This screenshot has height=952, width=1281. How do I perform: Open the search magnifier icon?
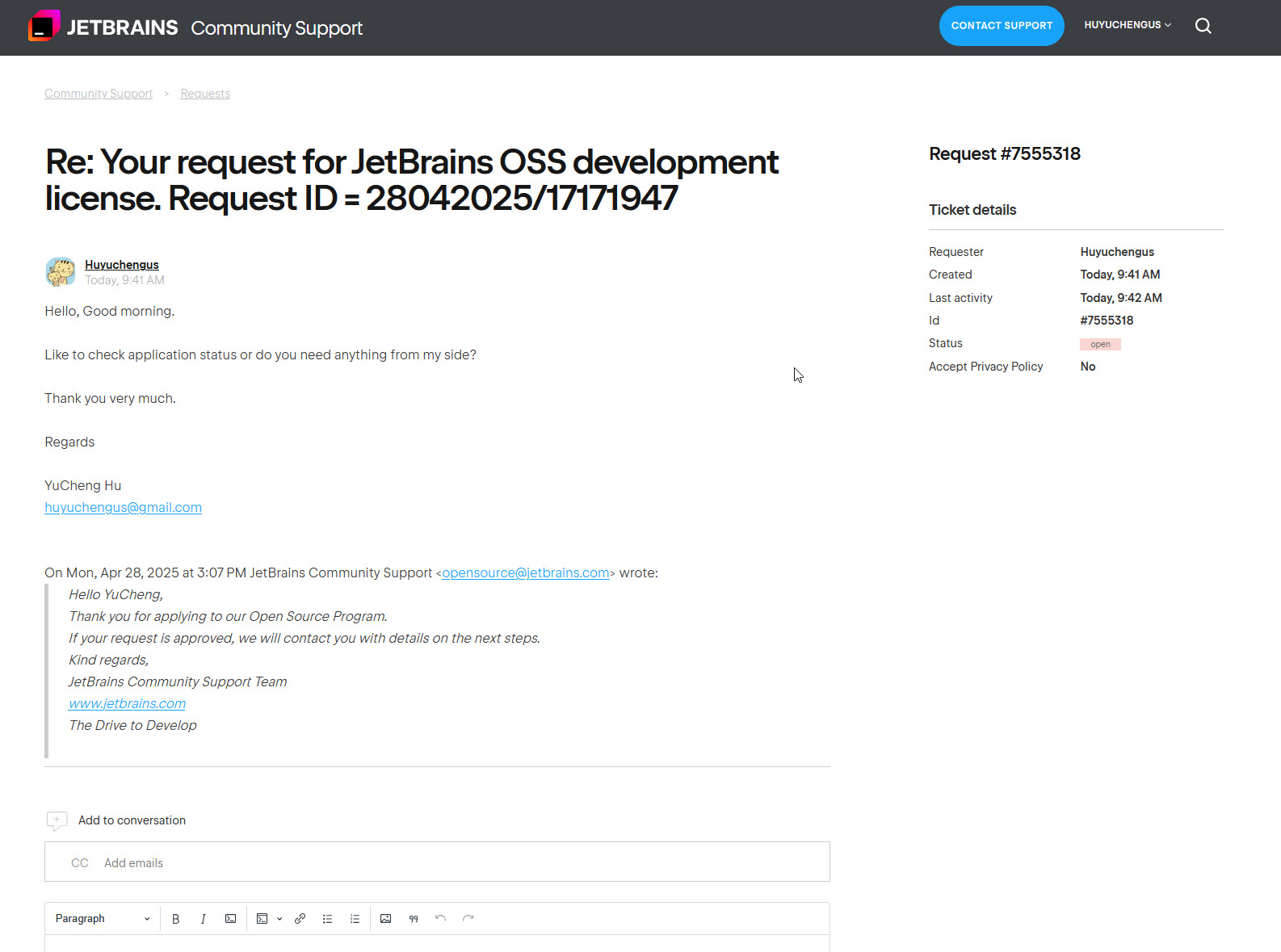[1203, 26]
